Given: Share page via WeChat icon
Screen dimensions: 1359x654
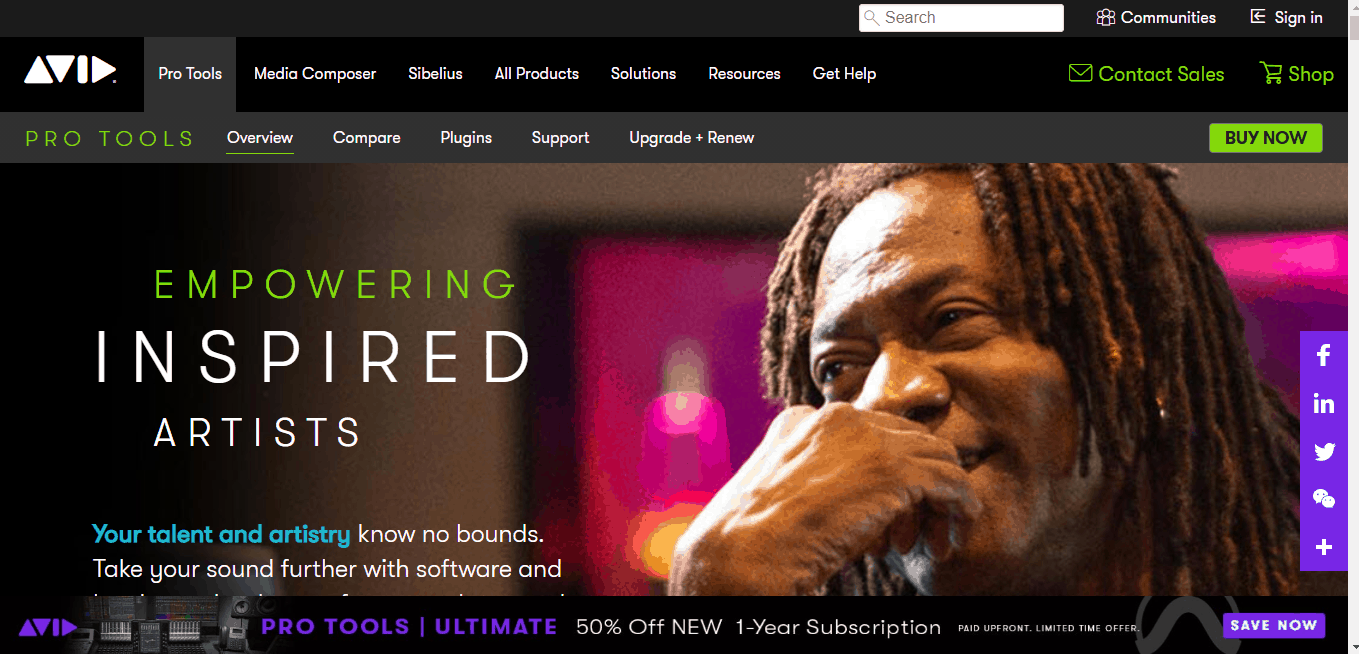Looking at the screenshot, I should point(1324,499).
